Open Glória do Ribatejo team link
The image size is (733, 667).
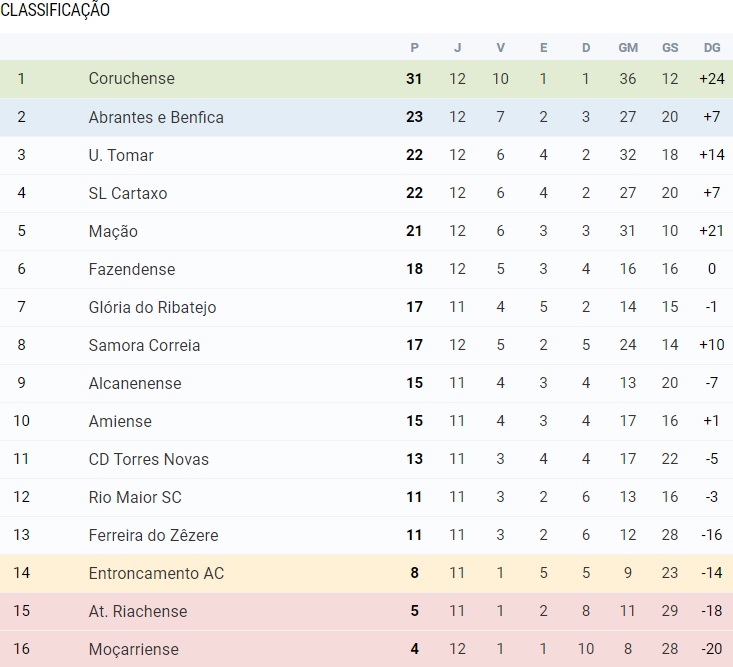(x=152, y=307)
